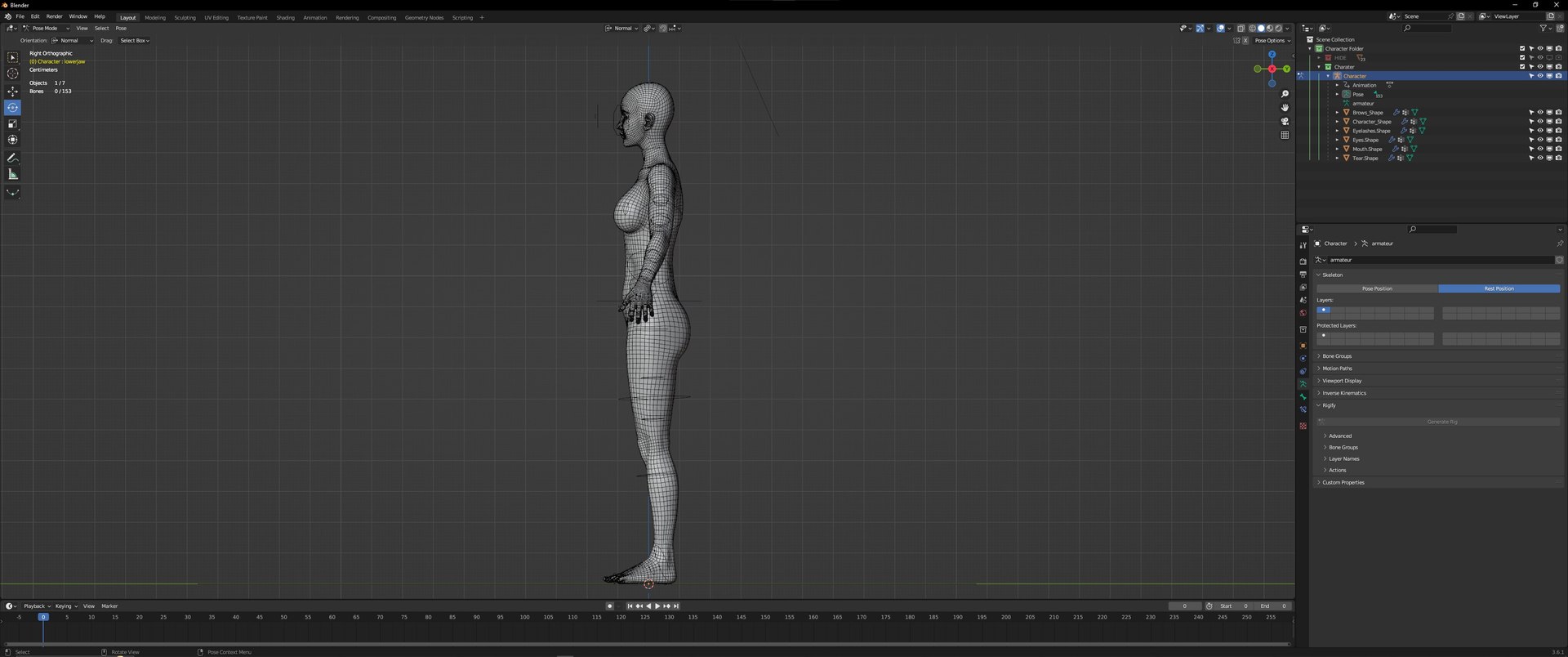Select the 3D Cursor tool
This screenshot has width=1568, height=657.
pos(12,74)
